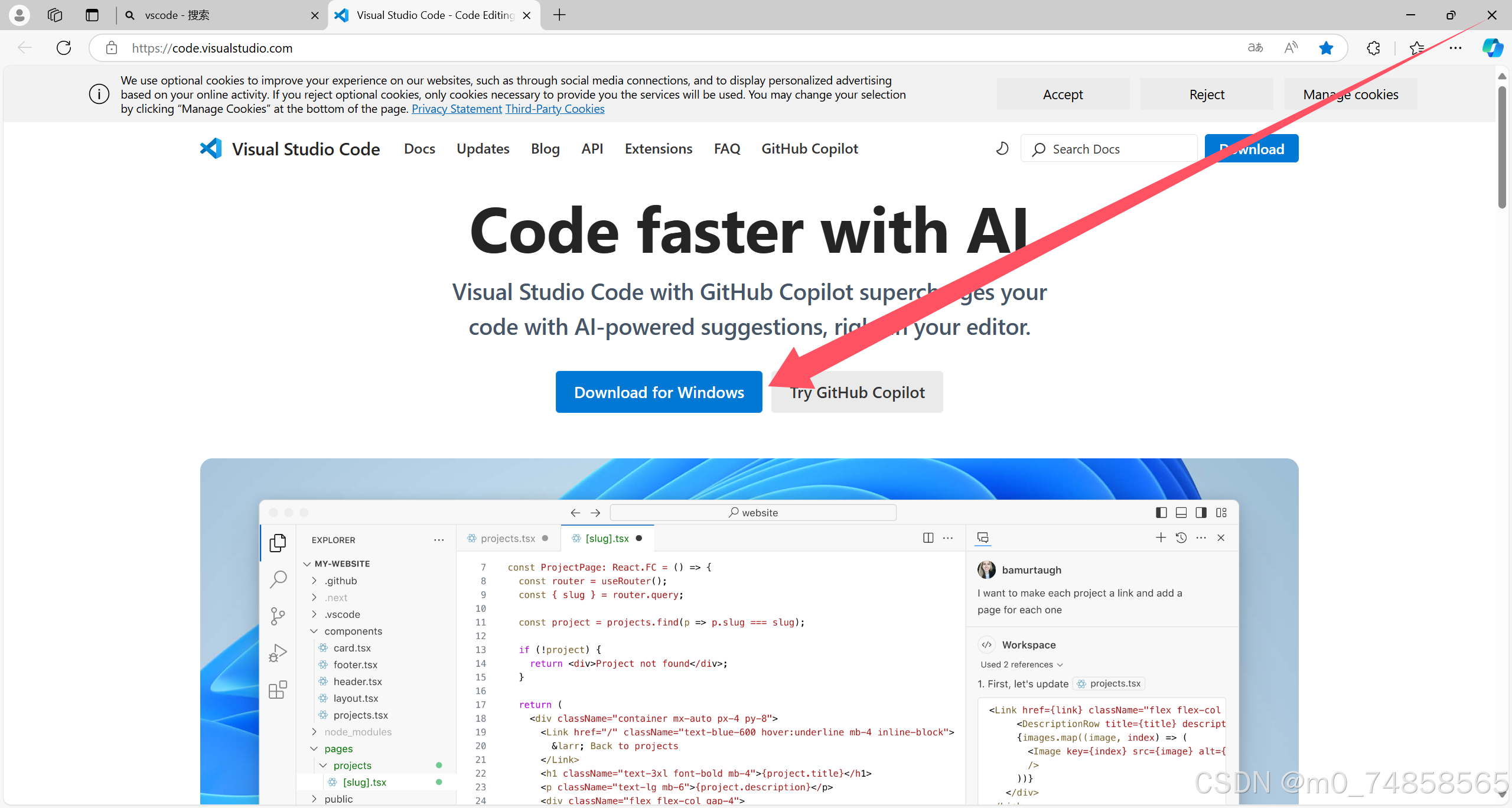Open the Search view in the activity bar
This screenshot has height=808, width=1512.
(278, 579)
